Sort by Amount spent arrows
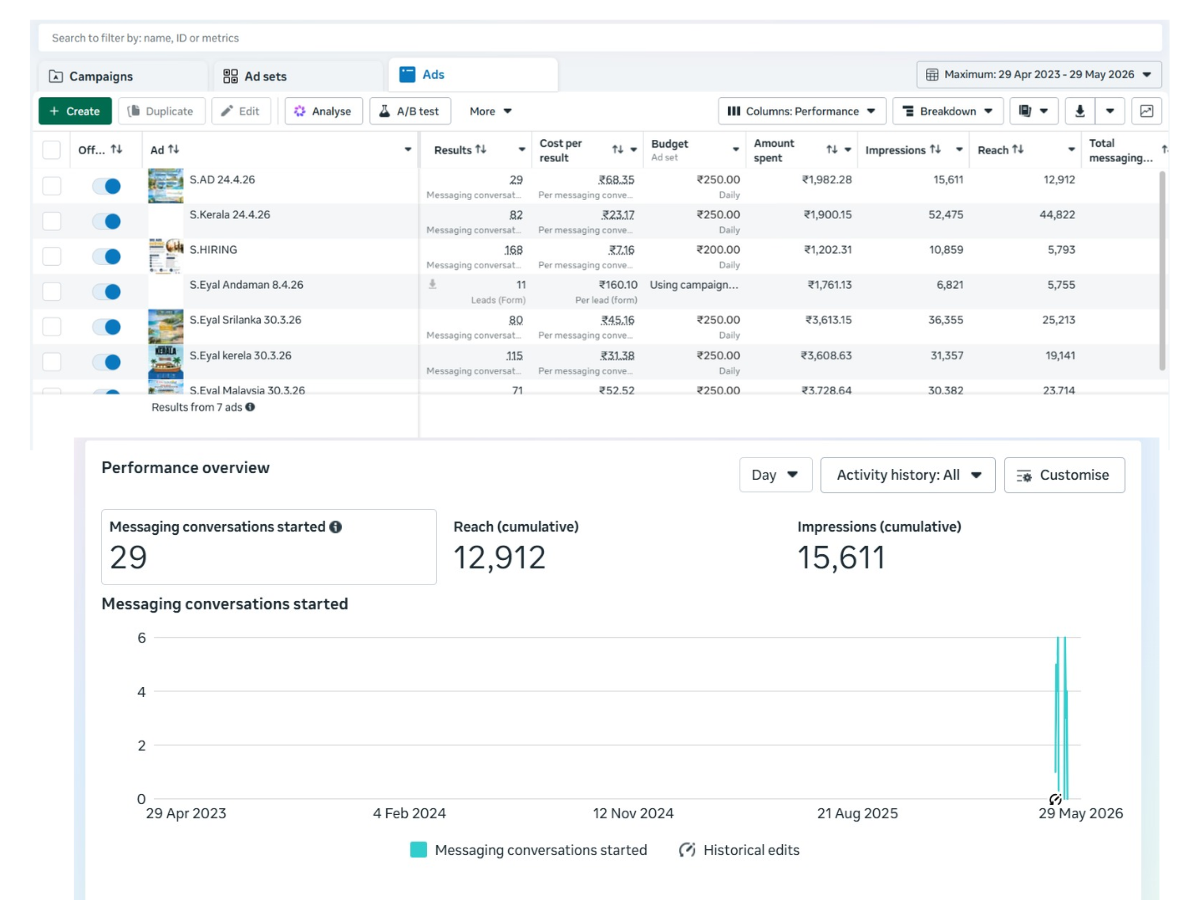 pos(831,150)
